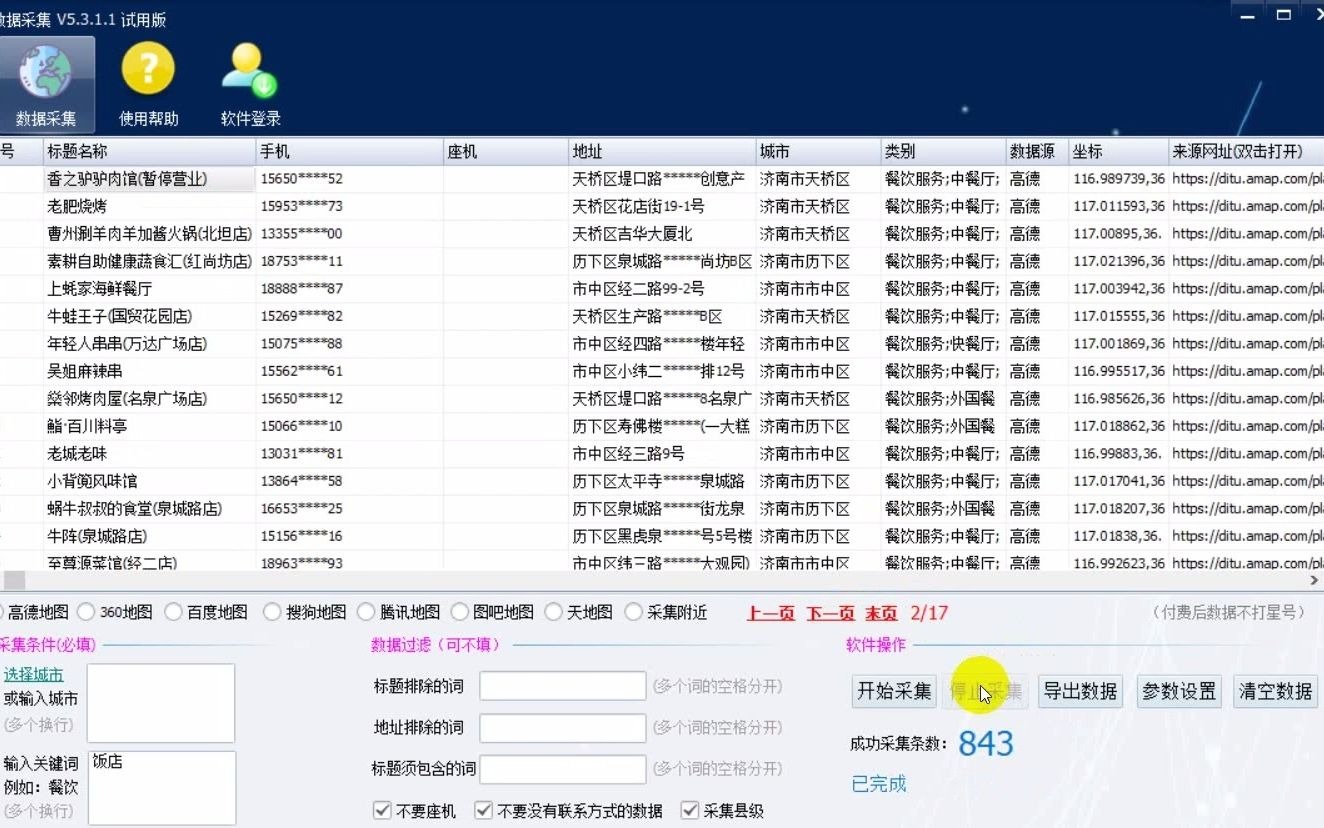Select row 曹州涮羊肉羊加酱火锅(北坦店)
This screenshot has height=828, width=1324.
[660, 234]
